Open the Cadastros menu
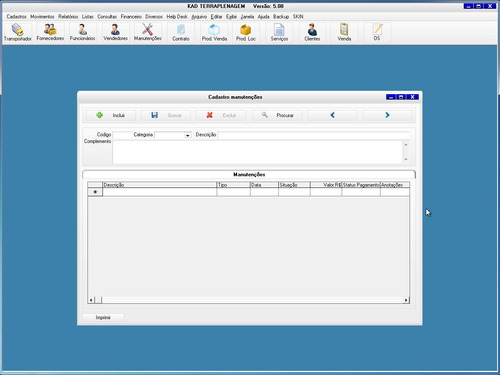The width and height of the screenshot is (500, 375). [16, 17]
